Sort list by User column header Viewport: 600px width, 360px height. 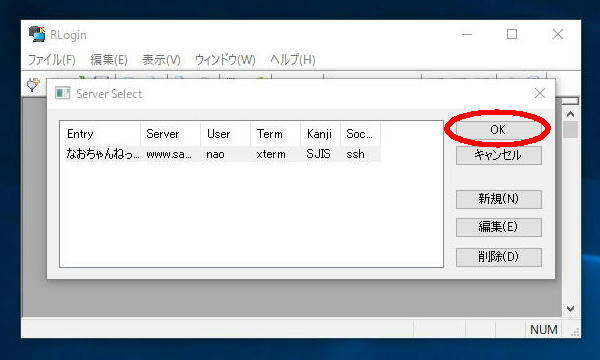[225, 134]
